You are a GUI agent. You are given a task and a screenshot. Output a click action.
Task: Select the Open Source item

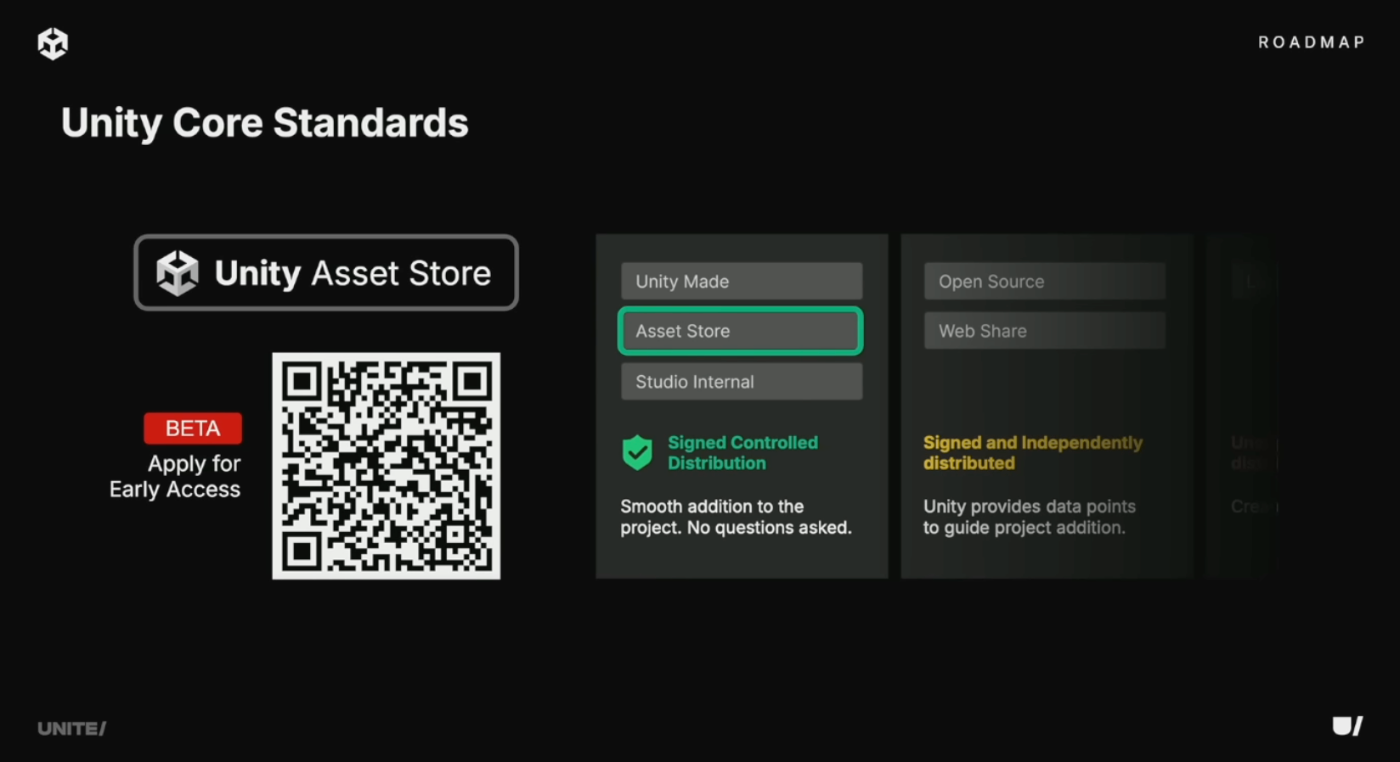1044,281
